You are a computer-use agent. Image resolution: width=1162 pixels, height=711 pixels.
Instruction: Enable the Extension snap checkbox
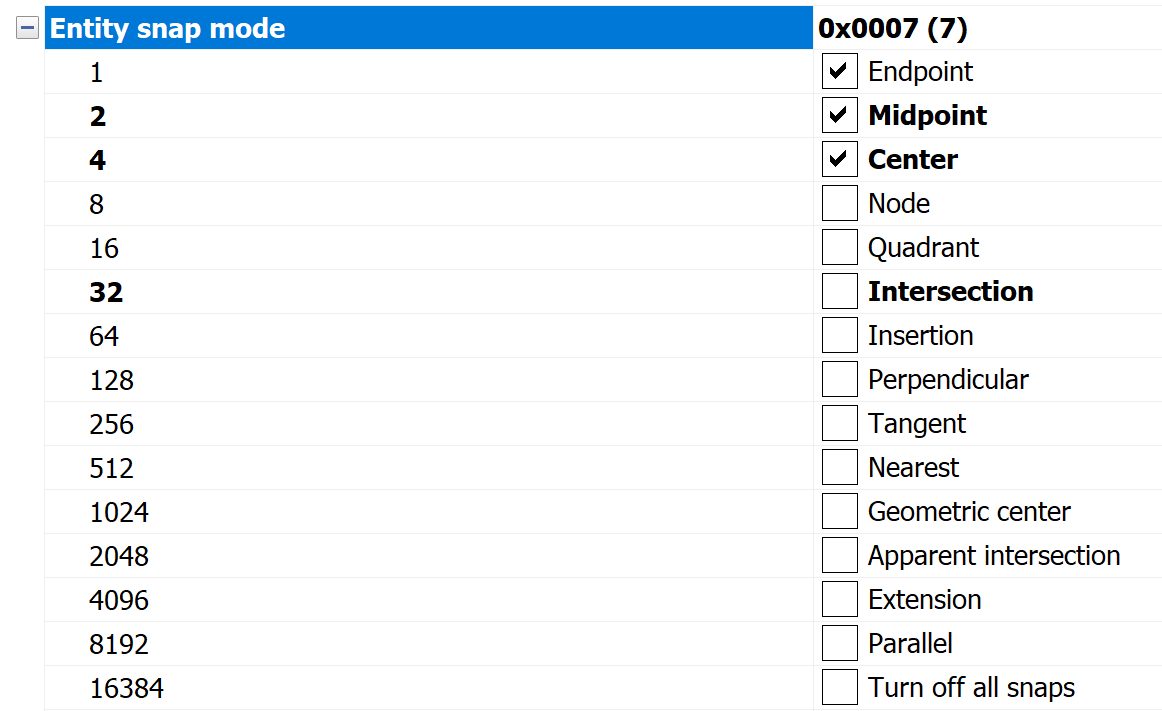[839, 600]
